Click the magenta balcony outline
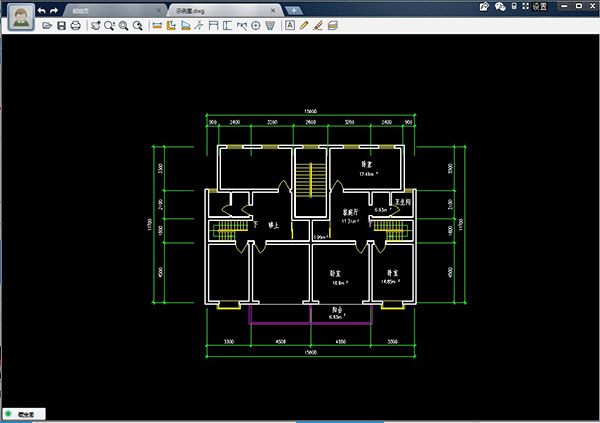The width and height of the screenshot is (600, 423). pyautogui.click(x=310, y=315)
